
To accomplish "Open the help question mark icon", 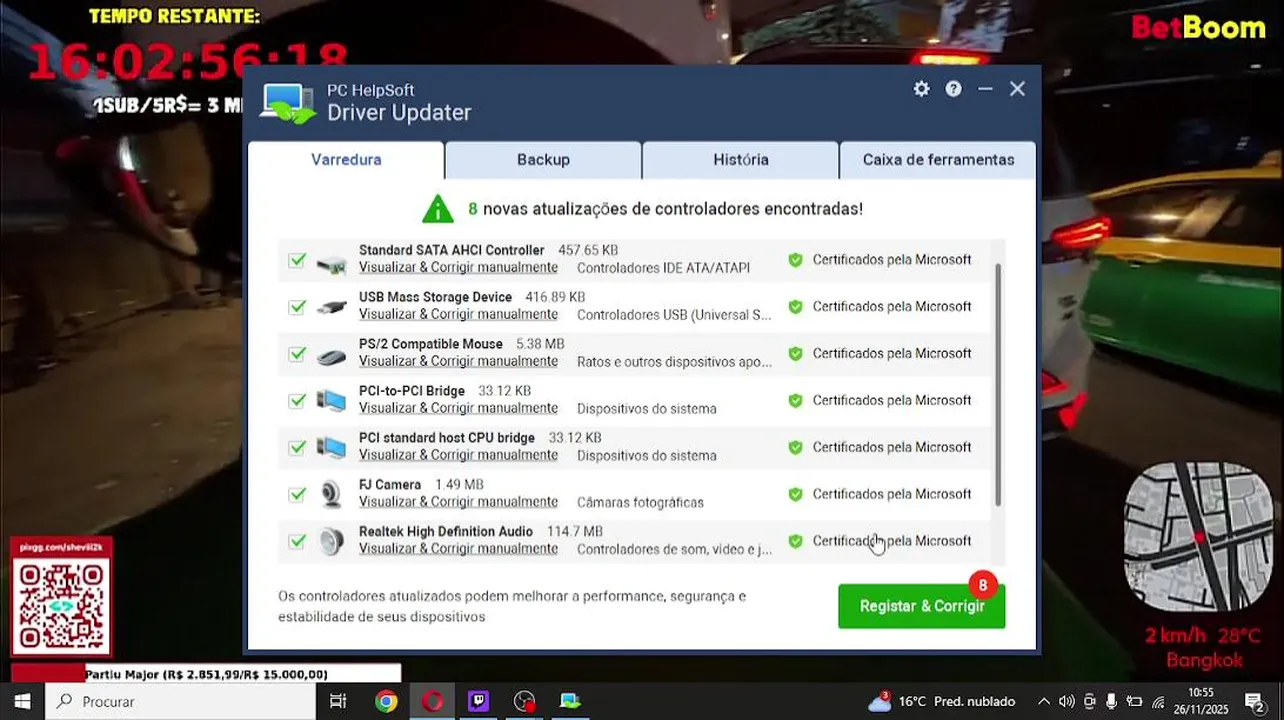I will point(953,89).
